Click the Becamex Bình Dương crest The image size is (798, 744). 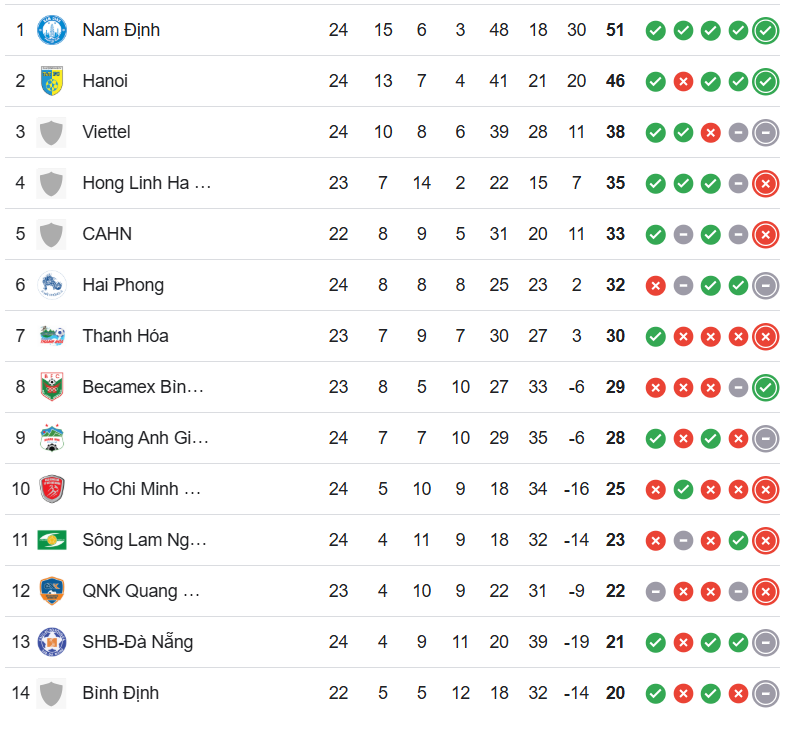coord(52,387)
